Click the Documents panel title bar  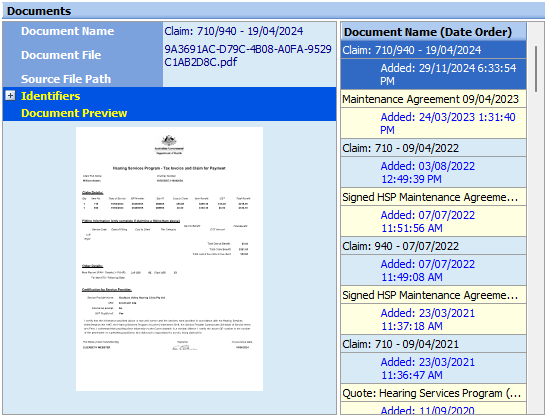point(274,11)
